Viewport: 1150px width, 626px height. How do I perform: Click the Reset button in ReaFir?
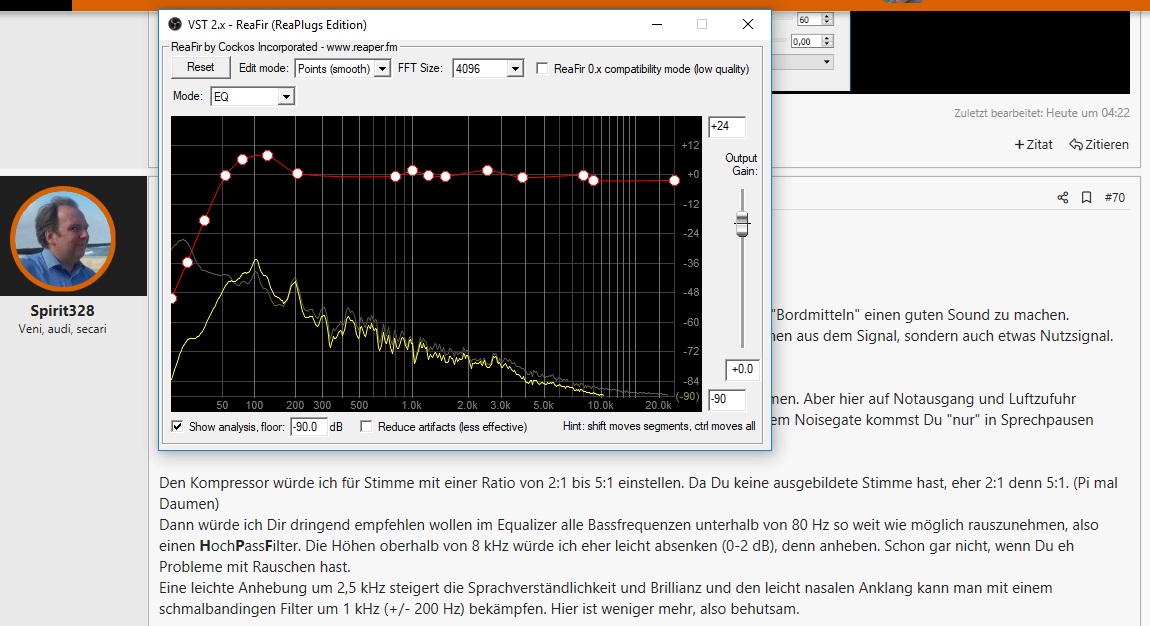click(200, 67)
